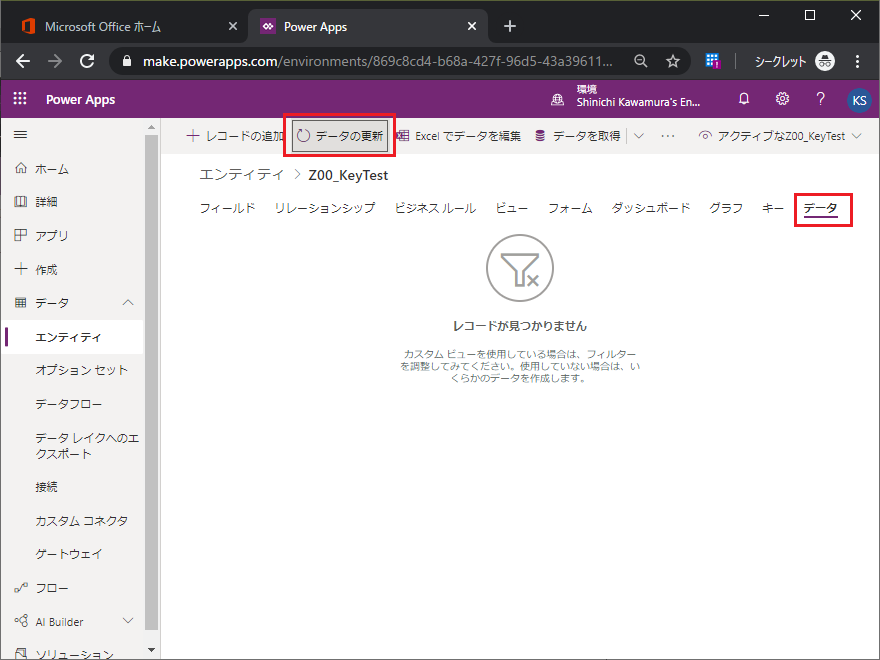
Task: Go forward in browser
Action: tap(55, 61)
